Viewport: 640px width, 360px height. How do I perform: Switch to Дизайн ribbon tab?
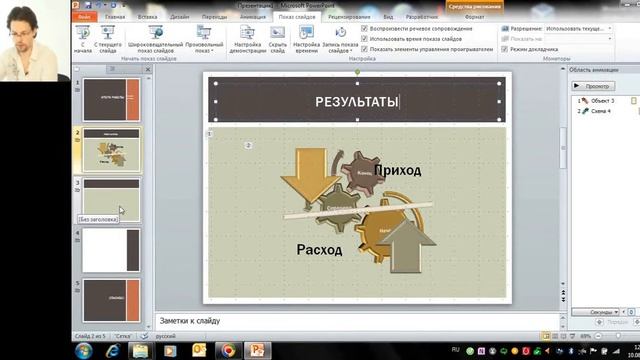180,17
